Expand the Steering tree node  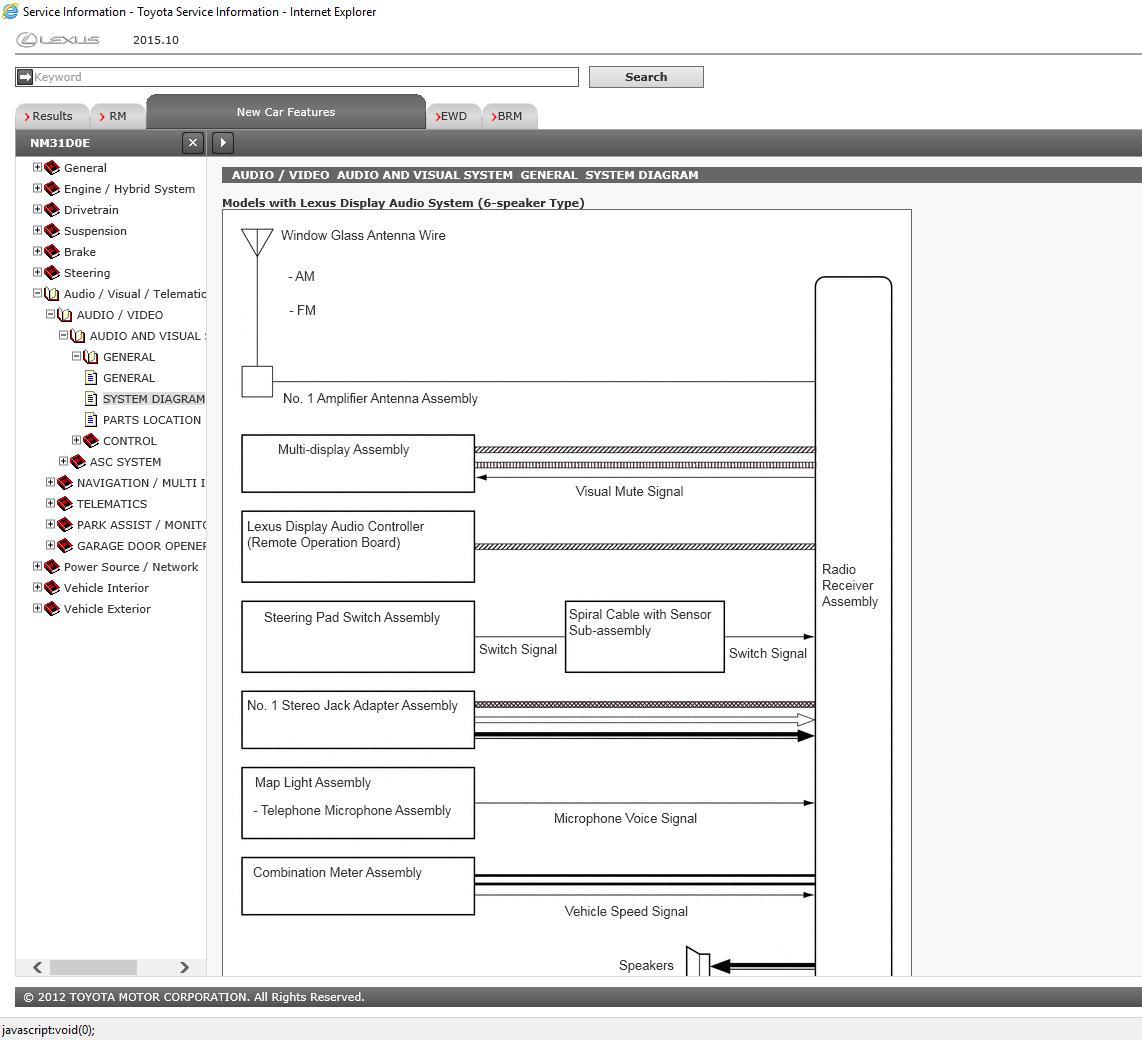37,272
